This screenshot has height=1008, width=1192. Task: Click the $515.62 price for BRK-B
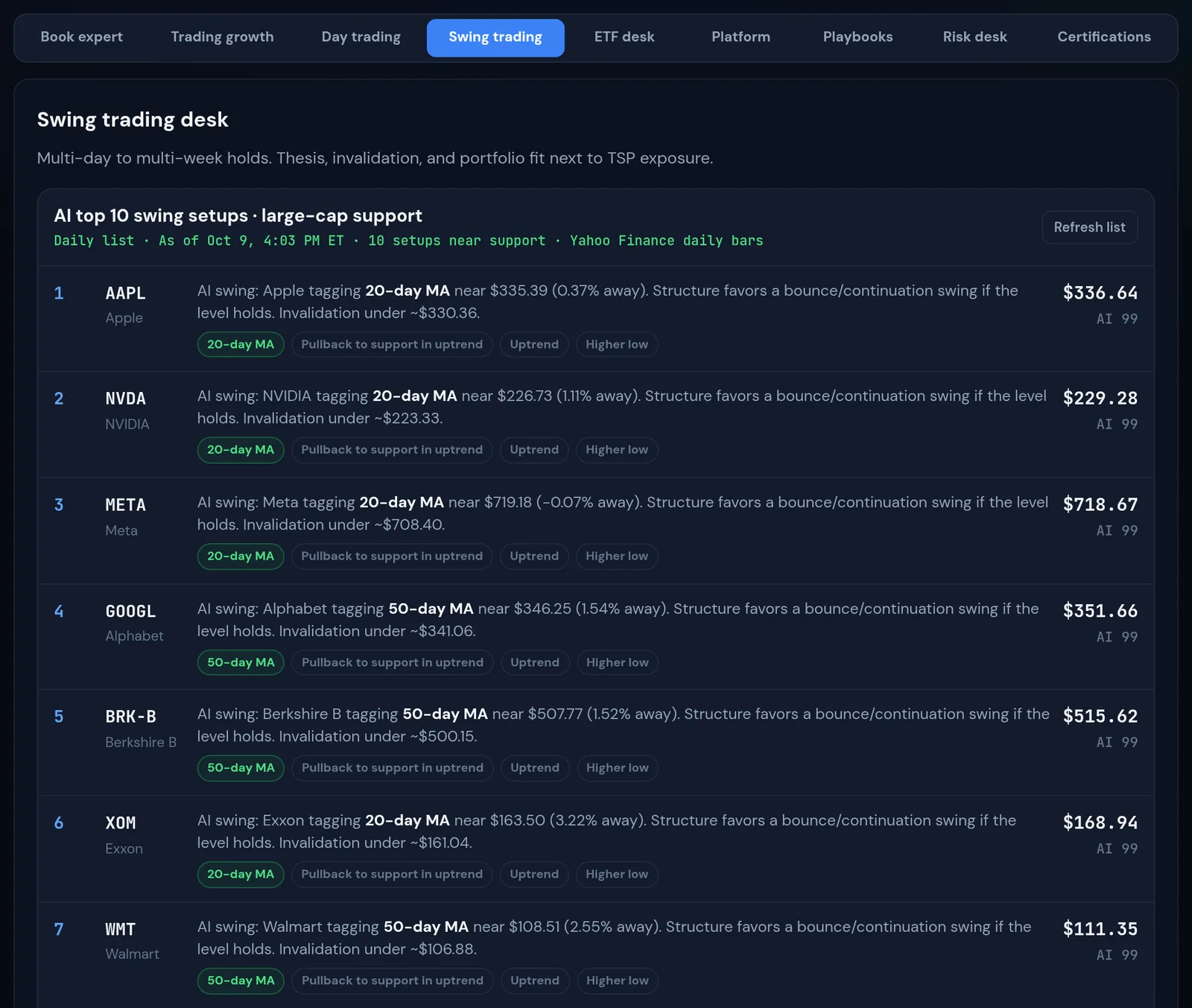1100,716
